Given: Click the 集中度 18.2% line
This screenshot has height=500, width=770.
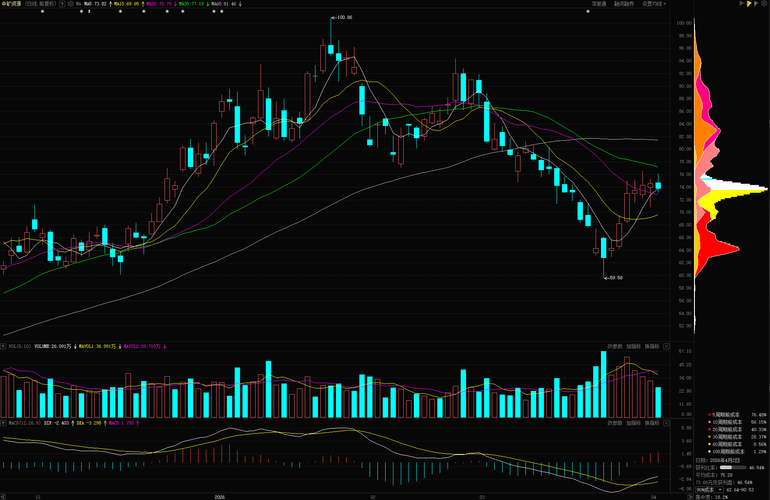Looking at the screenshot, I should coord(712,497).
